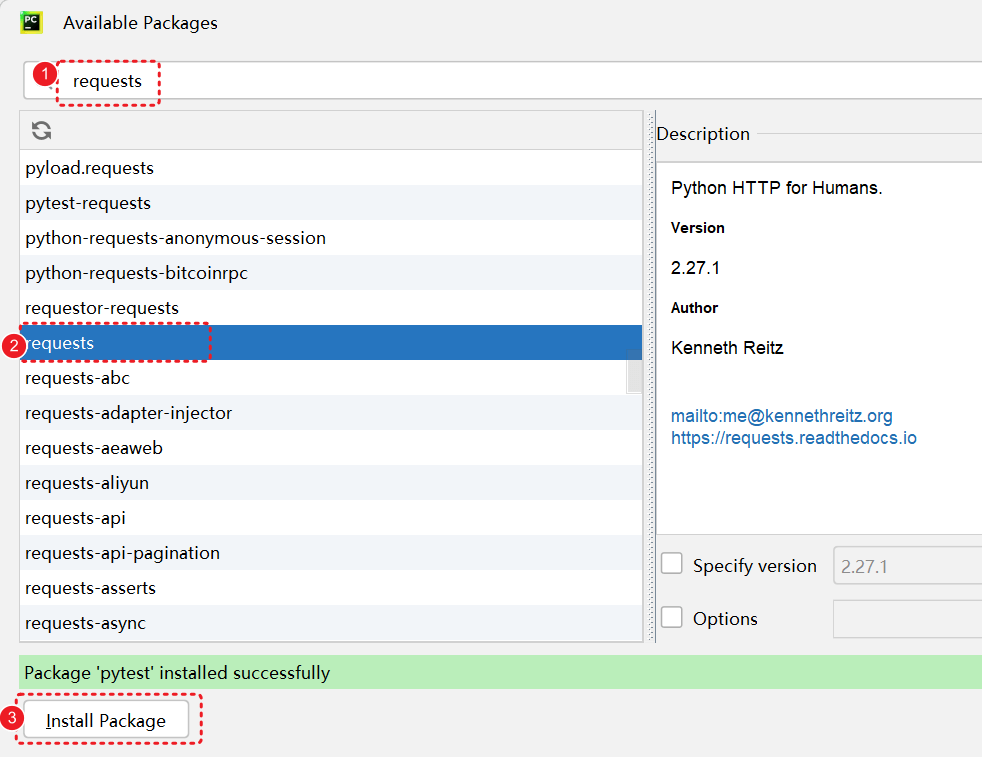
Task: Click the package list scrollbar thumb
Action: pos(634,374)
